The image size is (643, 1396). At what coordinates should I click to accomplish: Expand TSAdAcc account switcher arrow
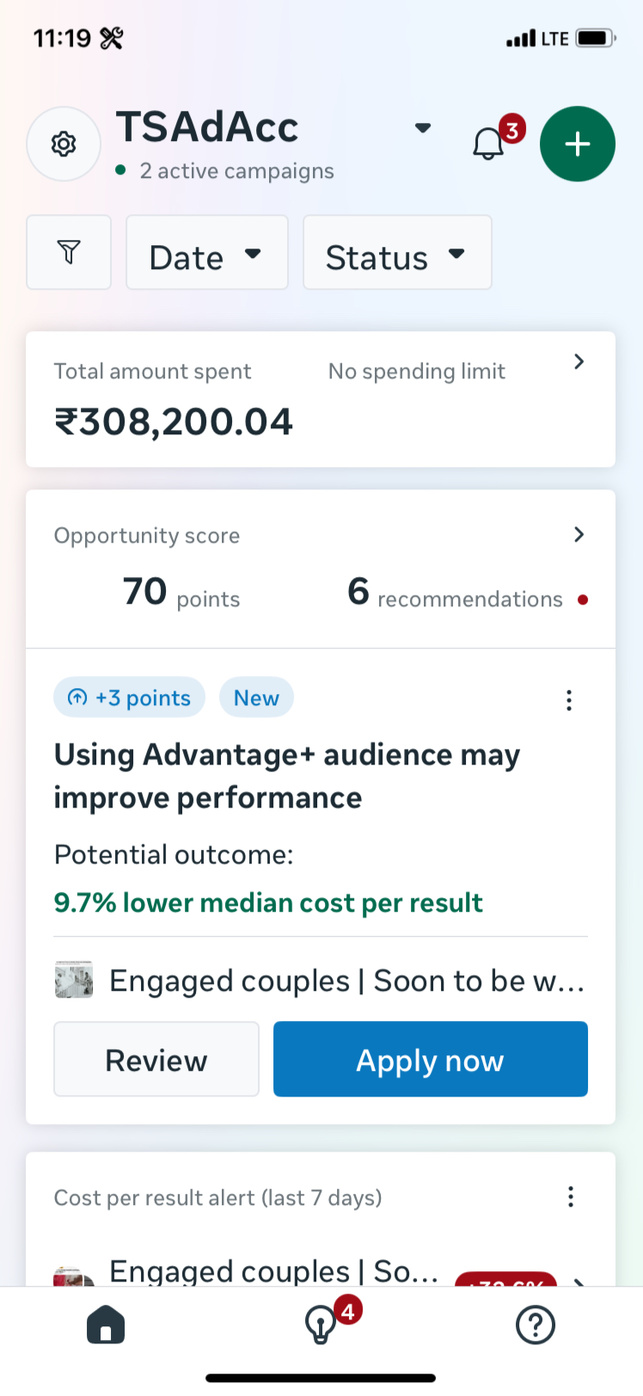tap(423, 128)
